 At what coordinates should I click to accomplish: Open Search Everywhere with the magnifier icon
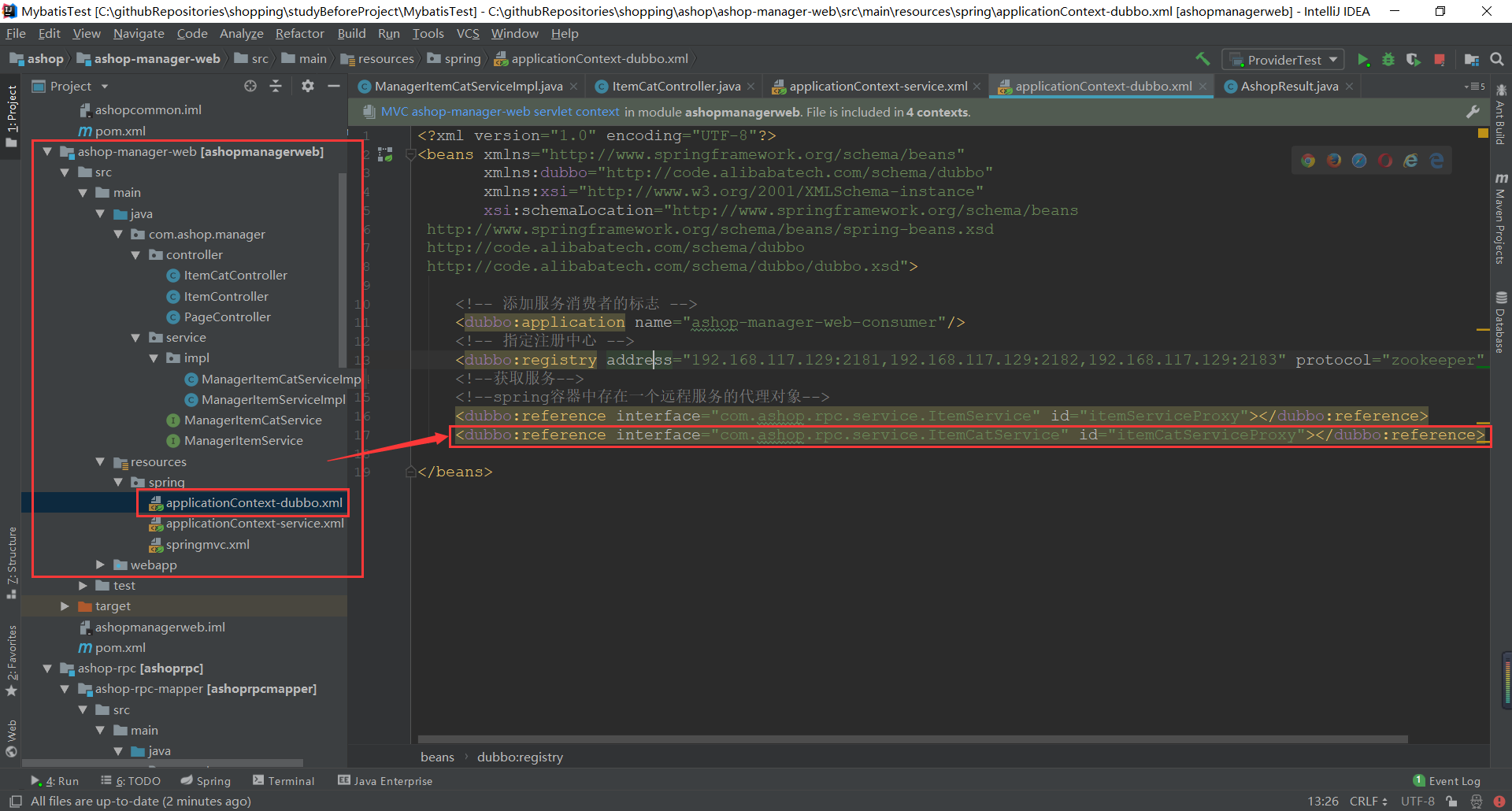click(1497, 59)
